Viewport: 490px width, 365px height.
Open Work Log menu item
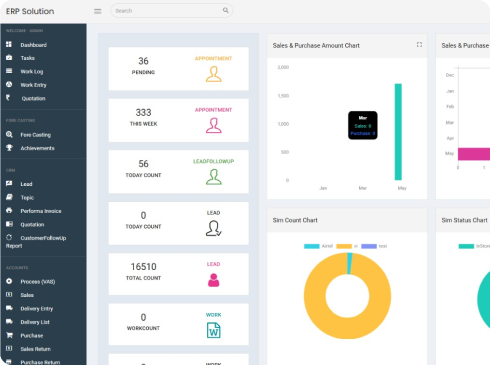pos(32,72)
